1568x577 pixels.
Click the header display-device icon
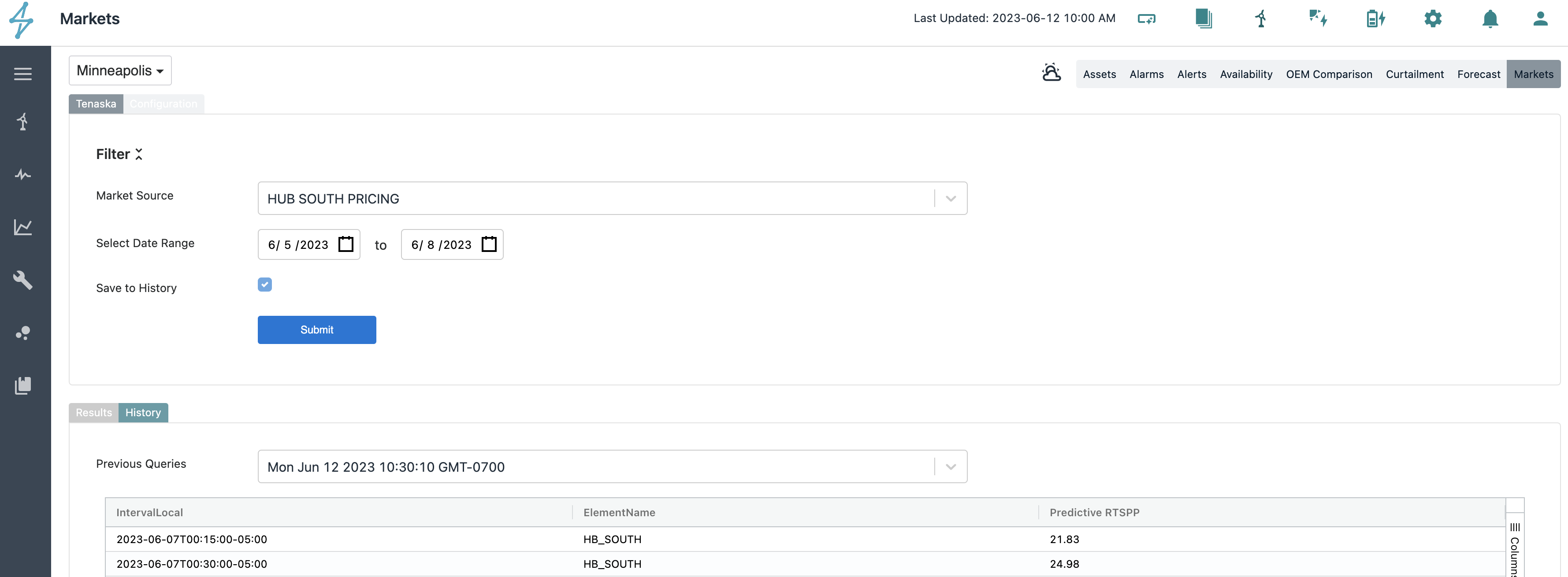click(x=1147, y=19)
